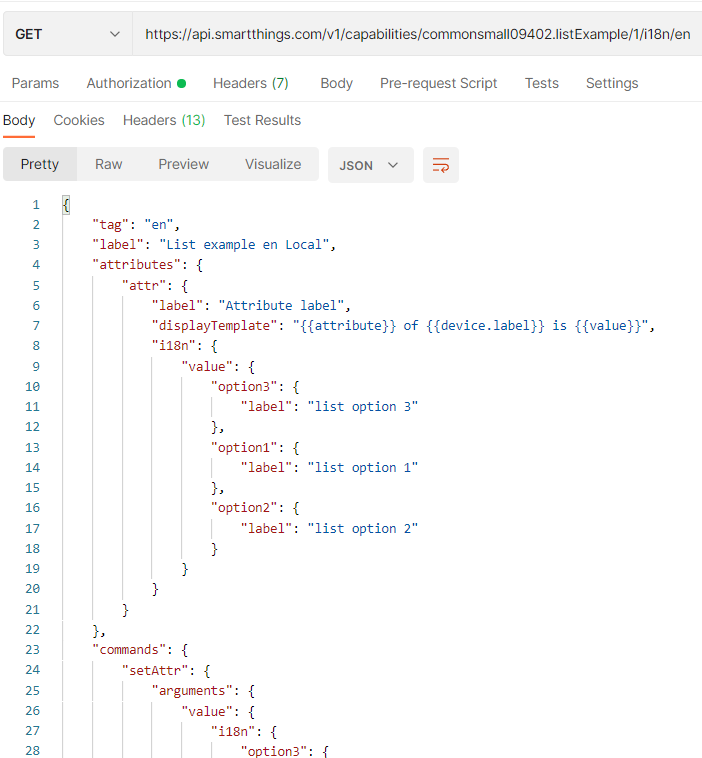
Task: Select the request Body tab
Action: point(336,83)
